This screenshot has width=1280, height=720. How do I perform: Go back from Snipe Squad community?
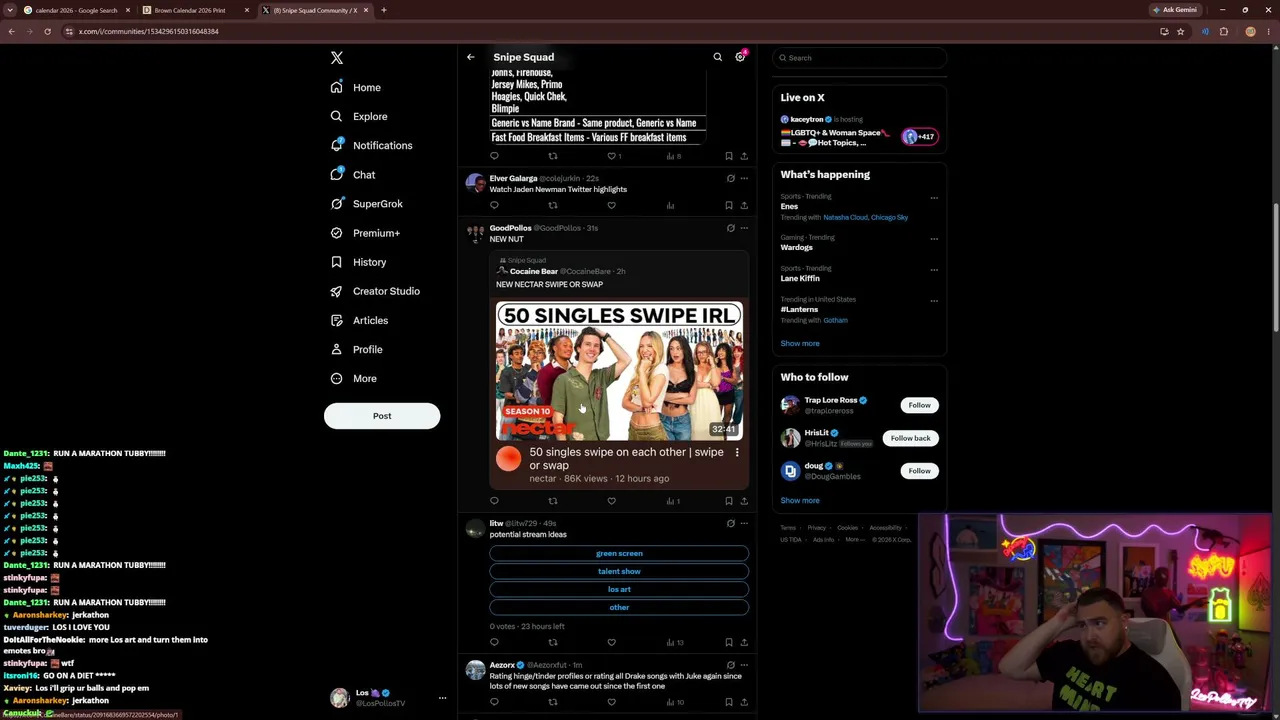pyautogui.click(x=470, y=57)
